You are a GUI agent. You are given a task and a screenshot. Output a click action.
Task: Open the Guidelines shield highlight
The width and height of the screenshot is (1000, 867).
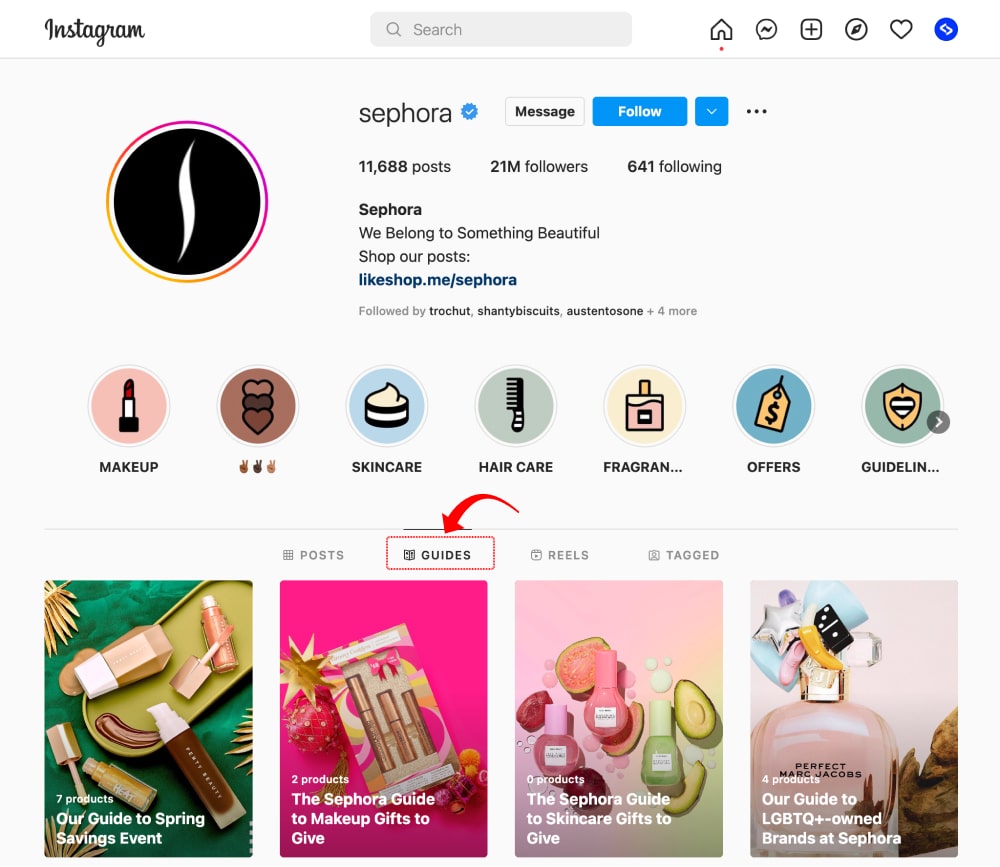point(901,406)
